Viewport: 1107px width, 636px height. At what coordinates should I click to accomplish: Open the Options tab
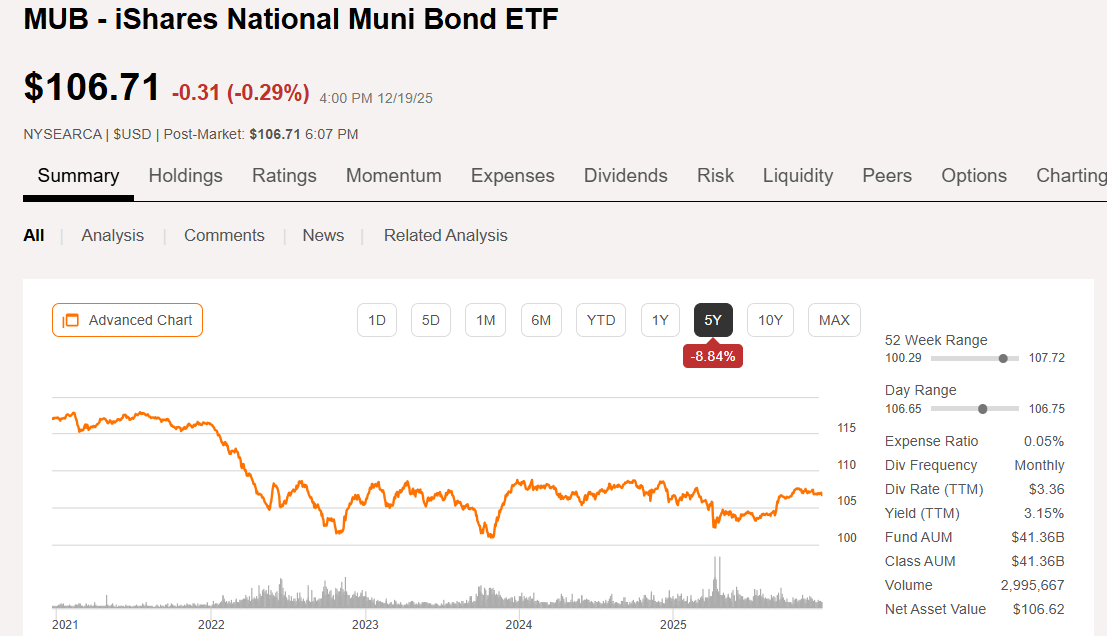(x=973, y=176)
